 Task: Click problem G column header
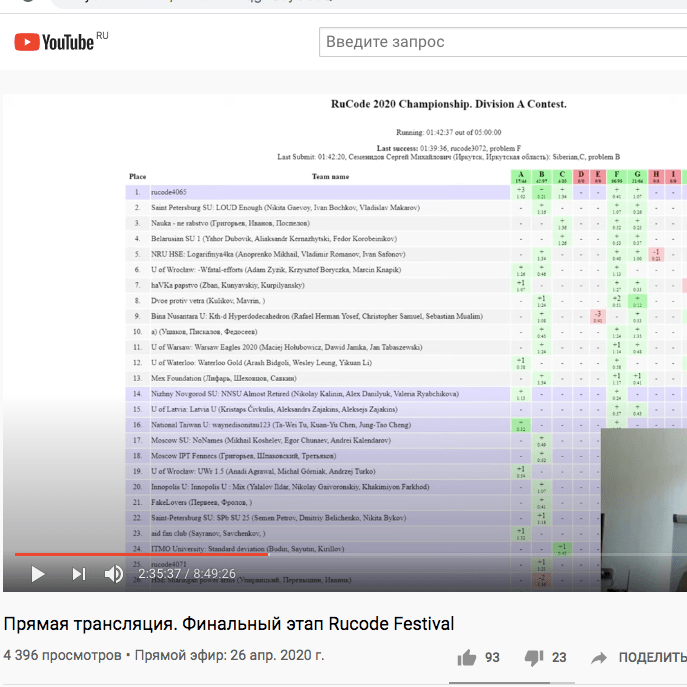pyautogui.click(x=637, y=177)
